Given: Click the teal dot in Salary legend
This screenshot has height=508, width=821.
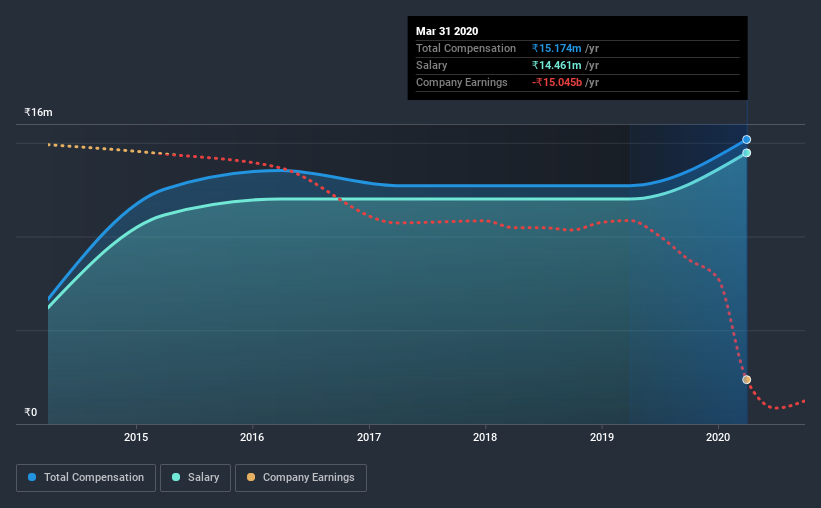Looking at the screenshot, I should click(x=176, y=477).
